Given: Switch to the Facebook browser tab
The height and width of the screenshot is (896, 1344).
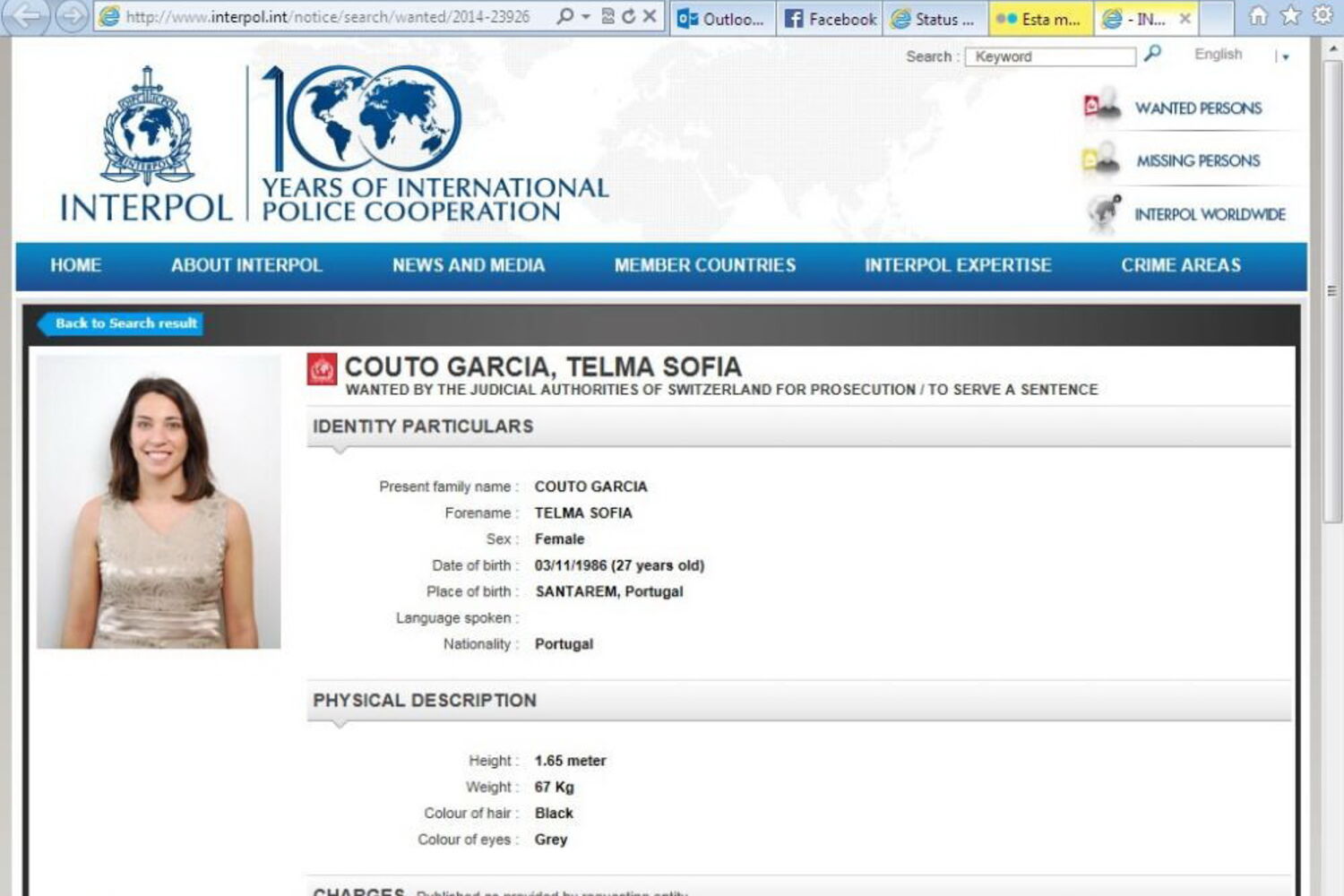Looking at the screenshot, I should (x=831, y=19).
